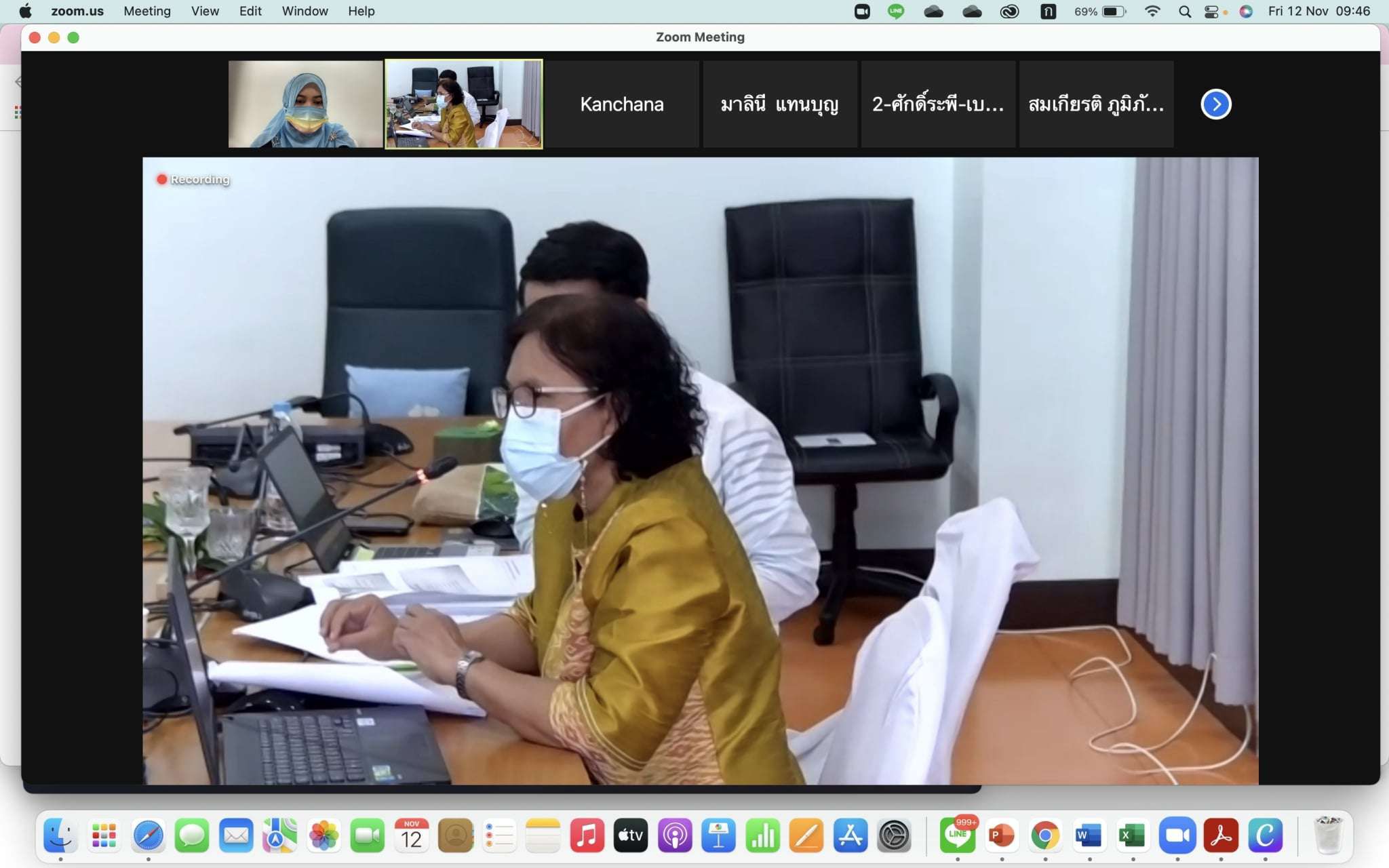Launch PowerPoint from the Dock
1389x868 pixels.
[1001, 835]
